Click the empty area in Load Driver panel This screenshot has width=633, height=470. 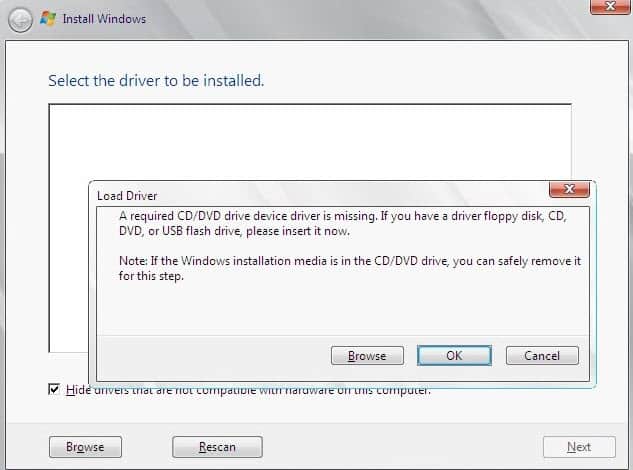pos(343,309)
